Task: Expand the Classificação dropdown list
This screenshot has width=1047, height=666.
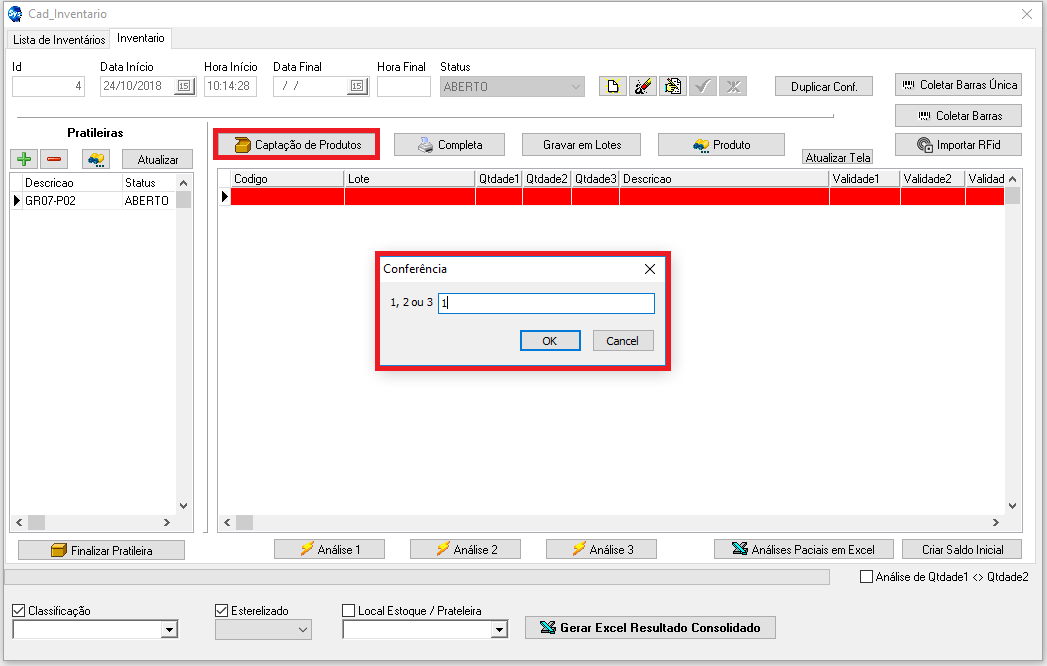Action: [x=169, y=630]
